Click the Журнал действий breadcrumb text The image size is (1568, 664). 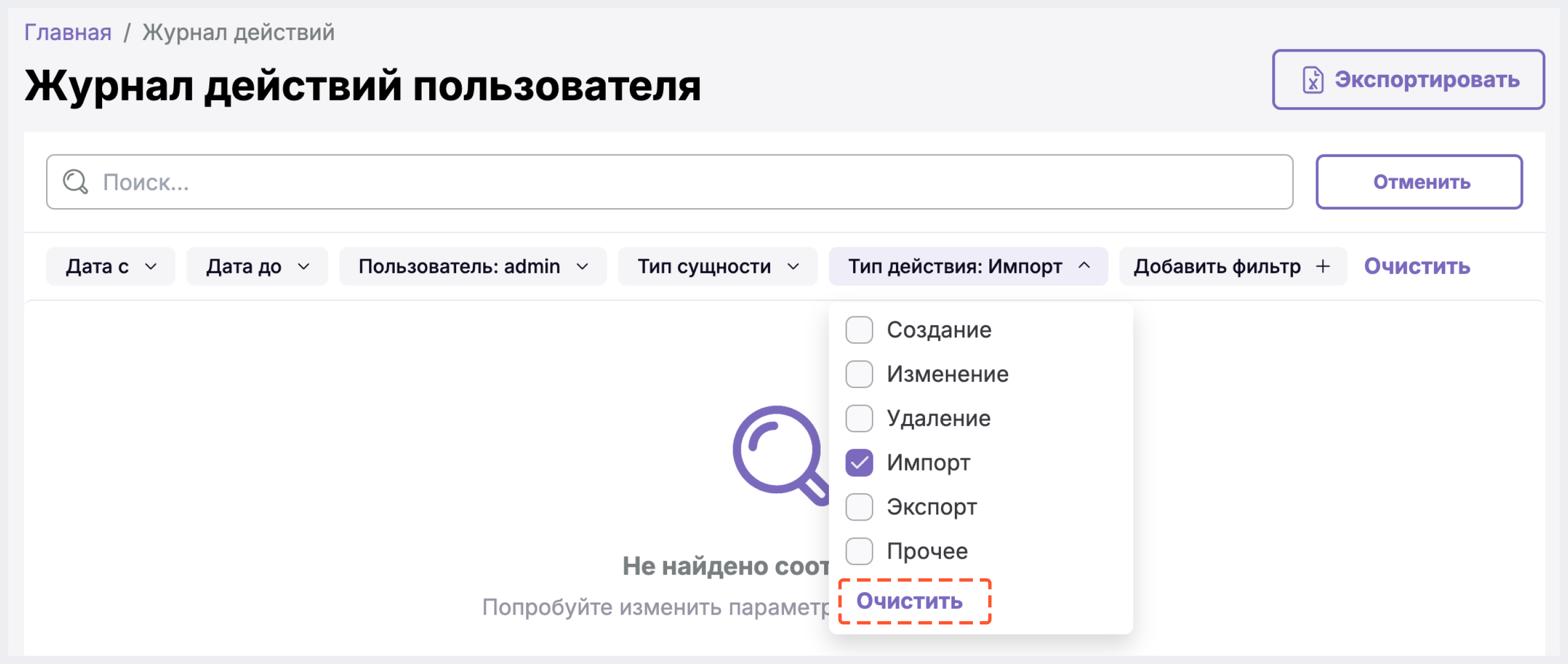(x=239, y=32)
